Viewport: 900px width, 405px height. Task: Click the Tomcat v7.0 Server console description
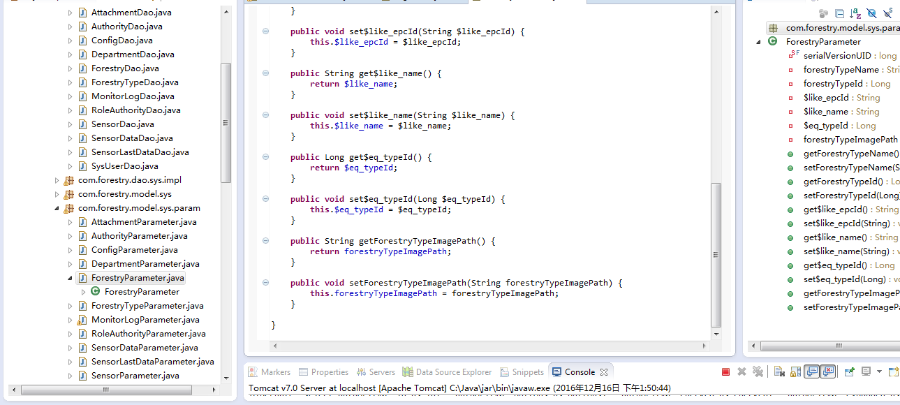coord(459,388)
